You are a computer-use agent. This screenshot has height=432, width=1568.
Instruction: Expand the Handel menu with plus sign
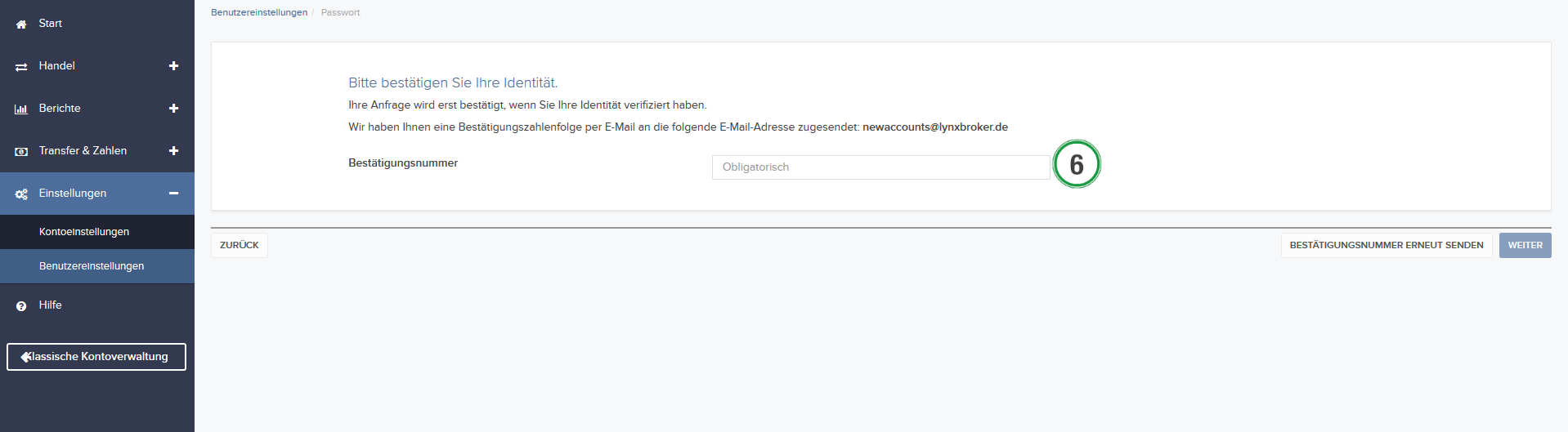173,66
